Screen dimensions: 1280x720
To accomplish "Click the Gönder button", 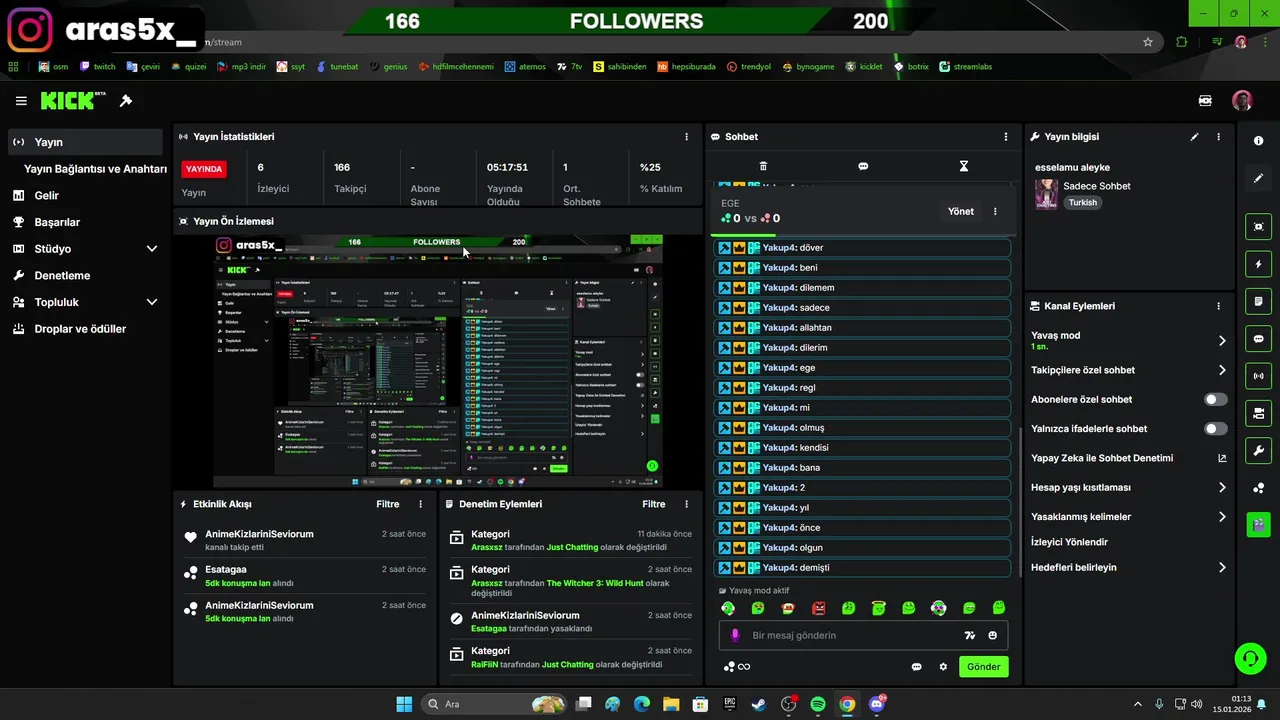I will pos(983,667).
